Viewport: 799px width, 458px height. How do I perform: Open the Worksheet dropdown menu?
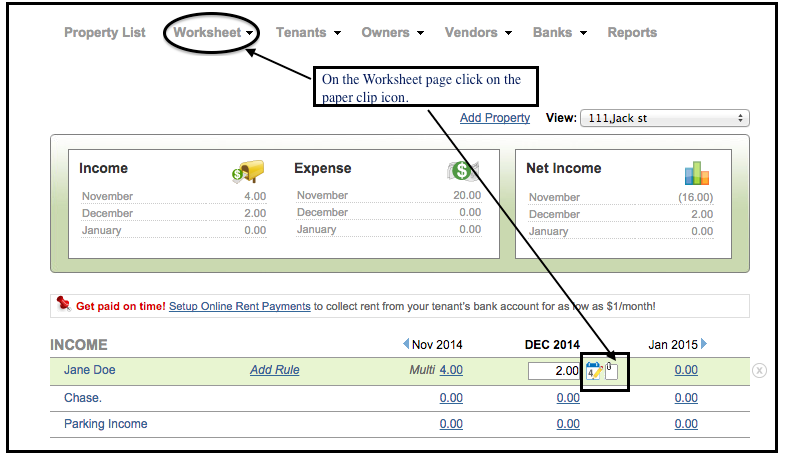click(x=213, y=33)
